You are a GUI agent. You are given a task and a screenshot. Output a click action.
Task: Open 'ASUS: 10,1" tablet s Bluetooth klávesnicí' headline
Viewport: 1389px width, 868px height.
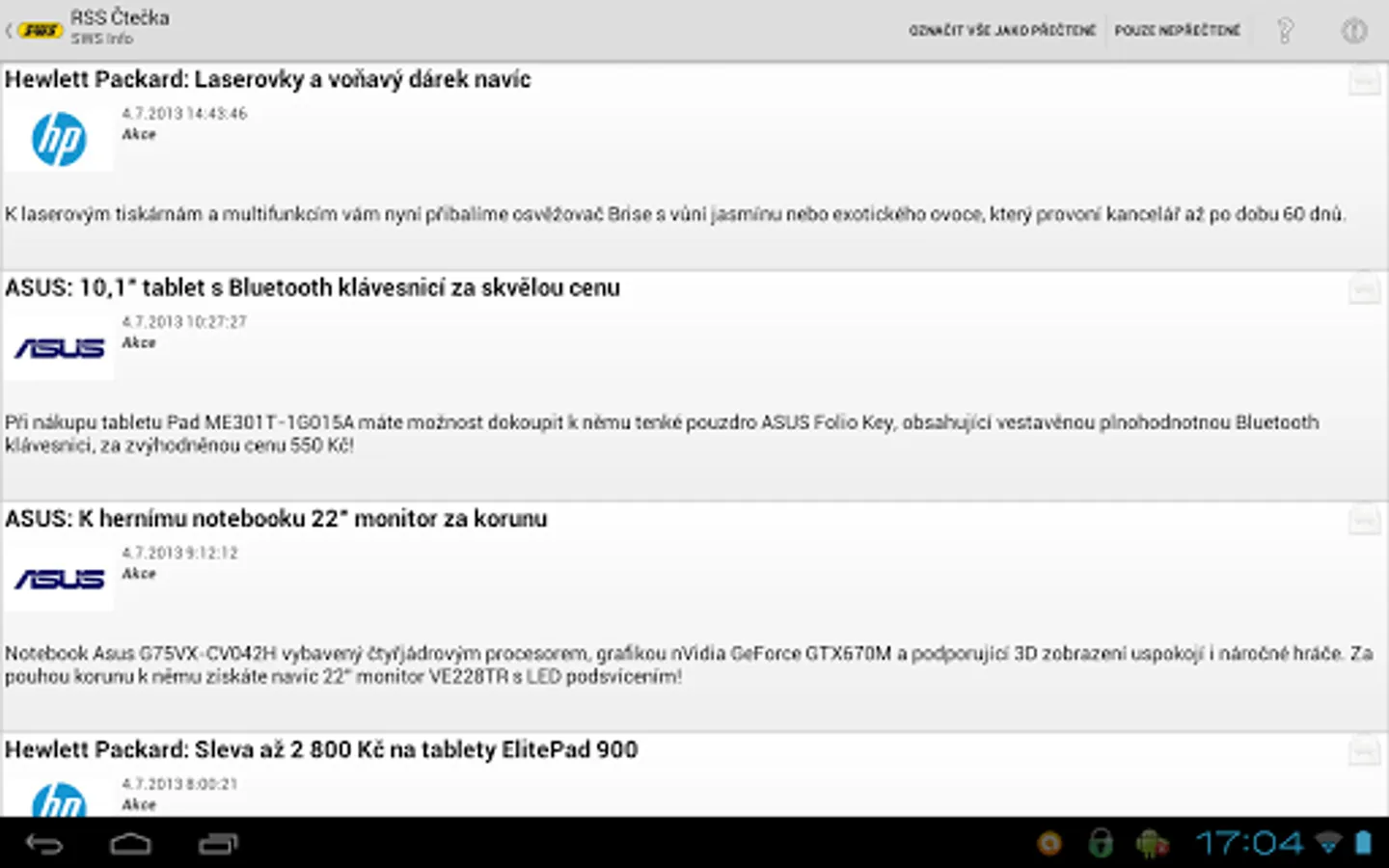click(x=313, y=287)
